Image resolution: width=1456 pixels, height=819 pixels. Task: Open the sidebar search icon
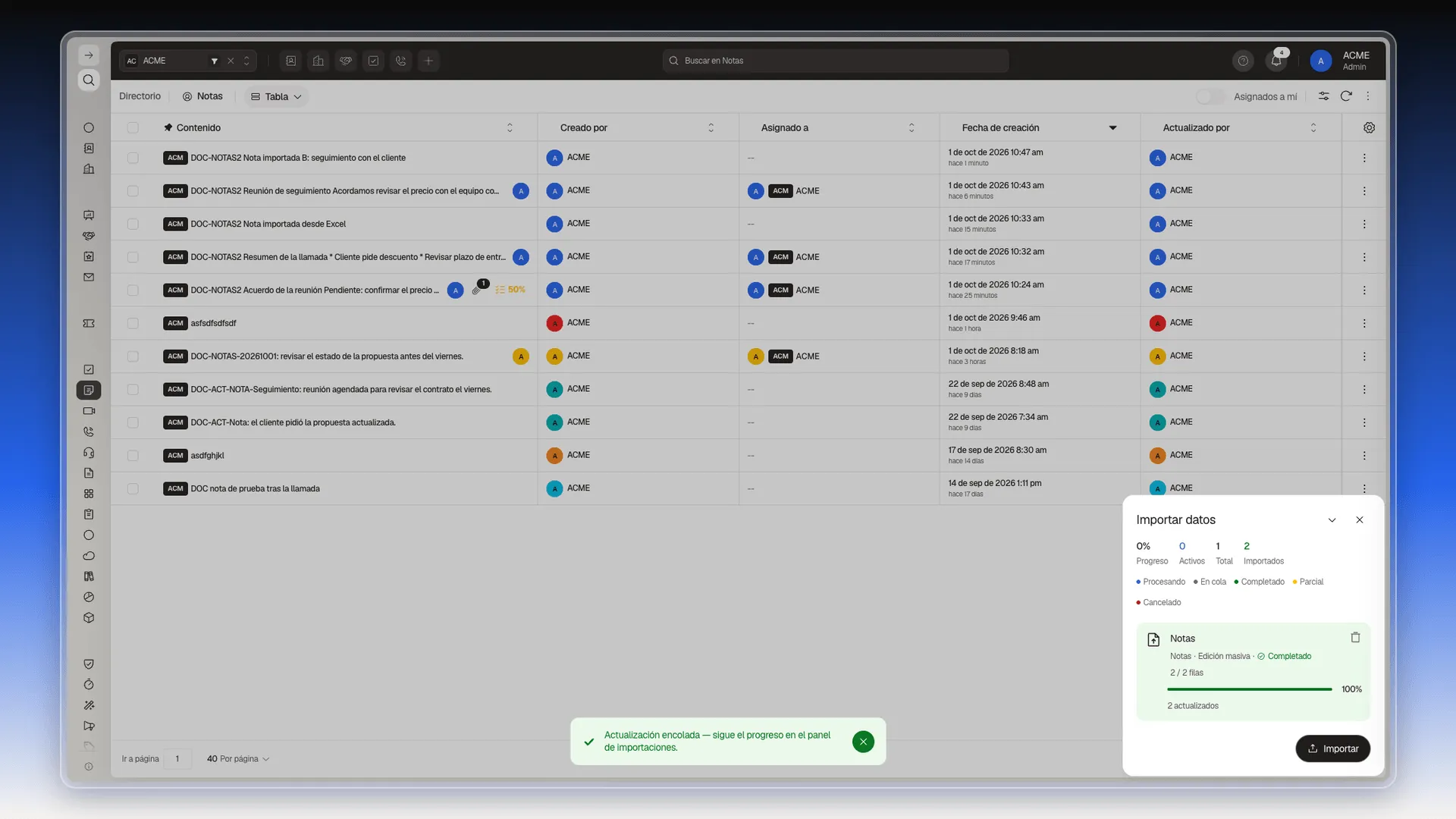click(89, 80)
